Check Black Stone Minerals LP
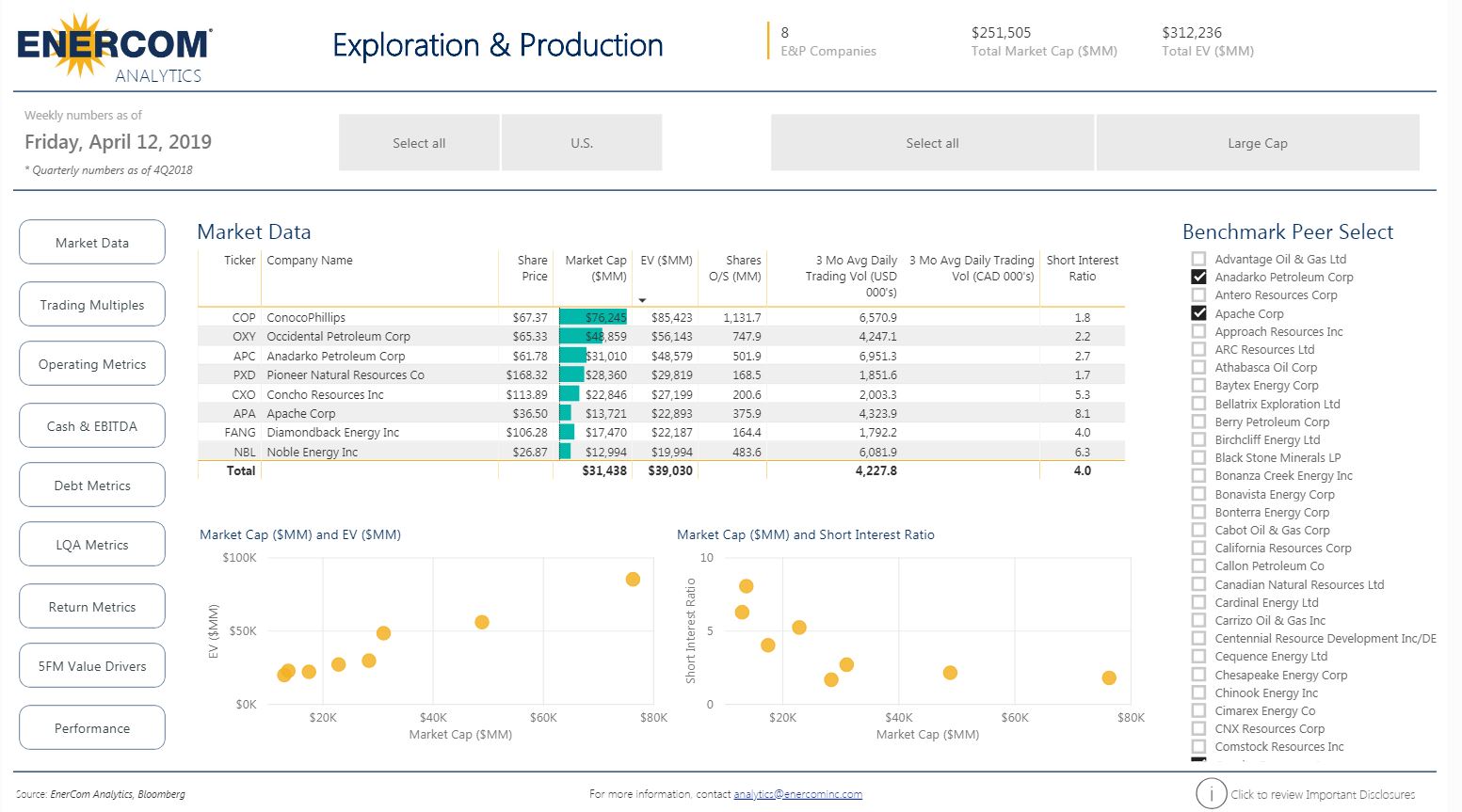Image resolution: width=1462 pixels, height=812 pixels. tap(1198, 457)
